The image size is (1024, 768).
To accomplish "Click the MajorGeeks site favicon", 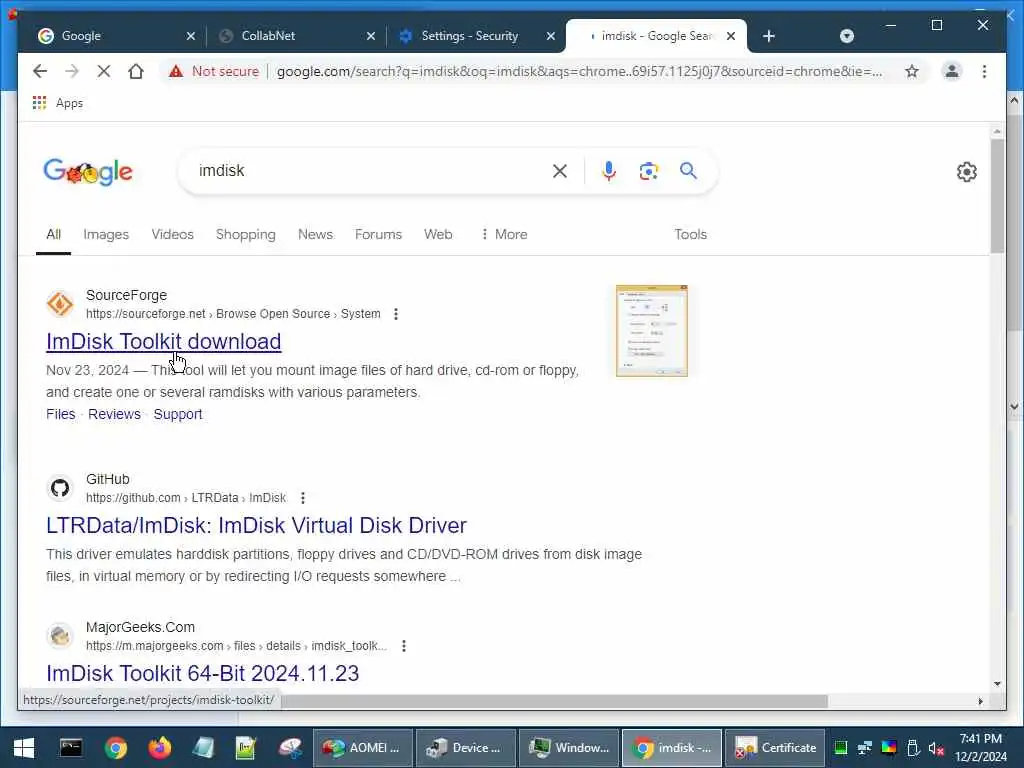I will [x=60, y=635].
